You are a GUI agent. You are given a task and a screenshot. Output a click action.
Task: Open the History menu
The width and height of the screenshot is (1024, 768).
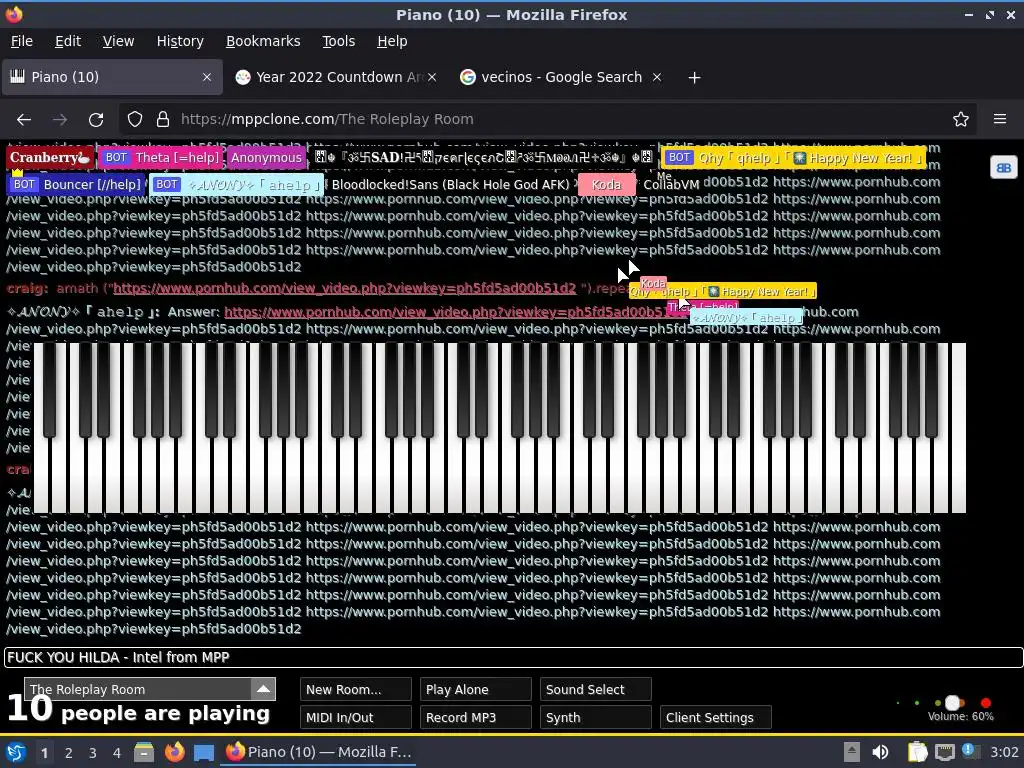click(x=180, y=41)
